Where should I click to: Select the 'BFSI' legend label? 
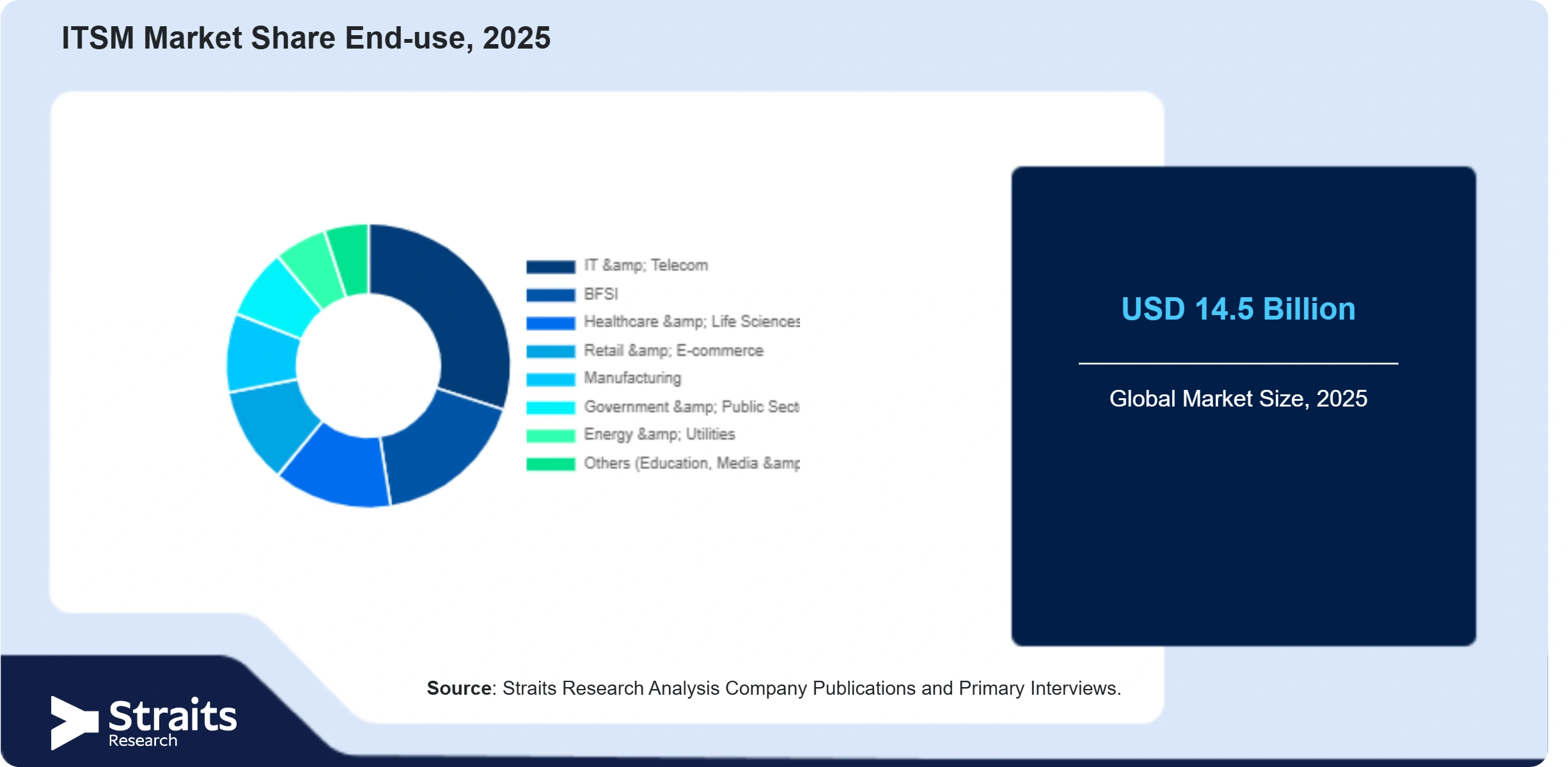[x=601, y=294]
